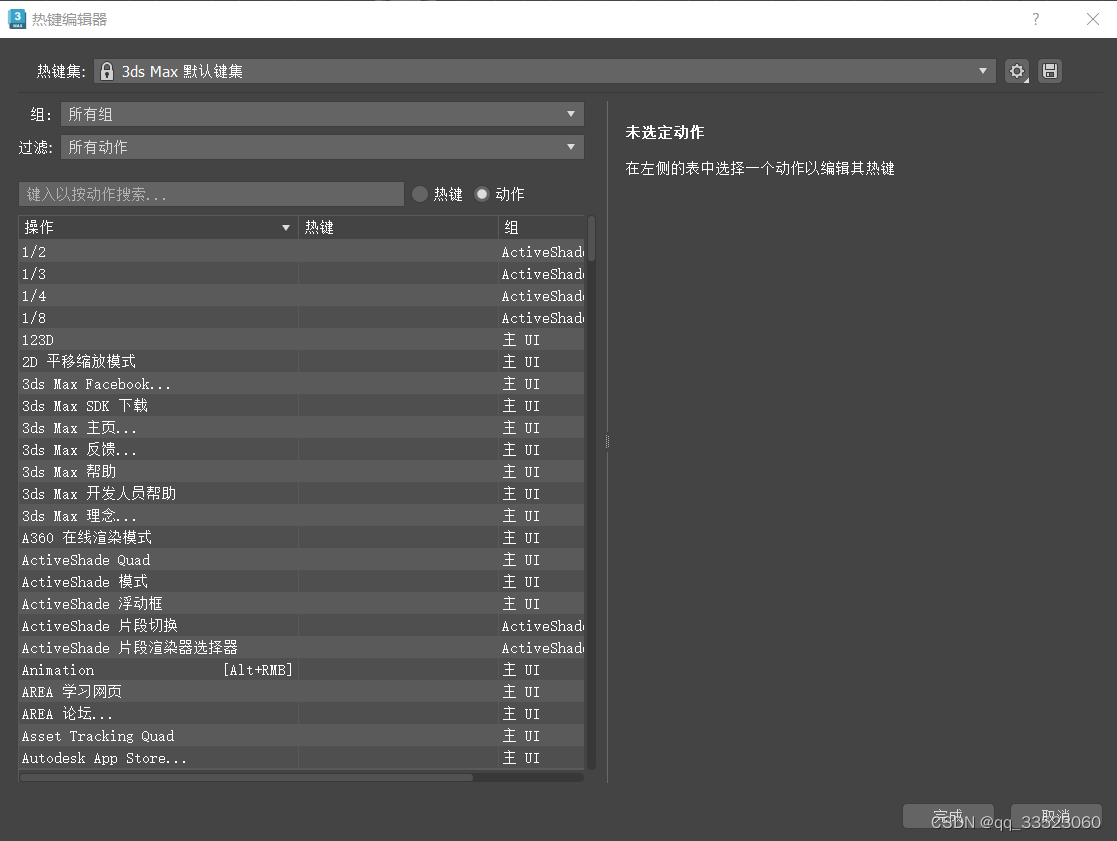
Task: Select the ActiveShade 浮动框 row
Action: tap(301, 604)
